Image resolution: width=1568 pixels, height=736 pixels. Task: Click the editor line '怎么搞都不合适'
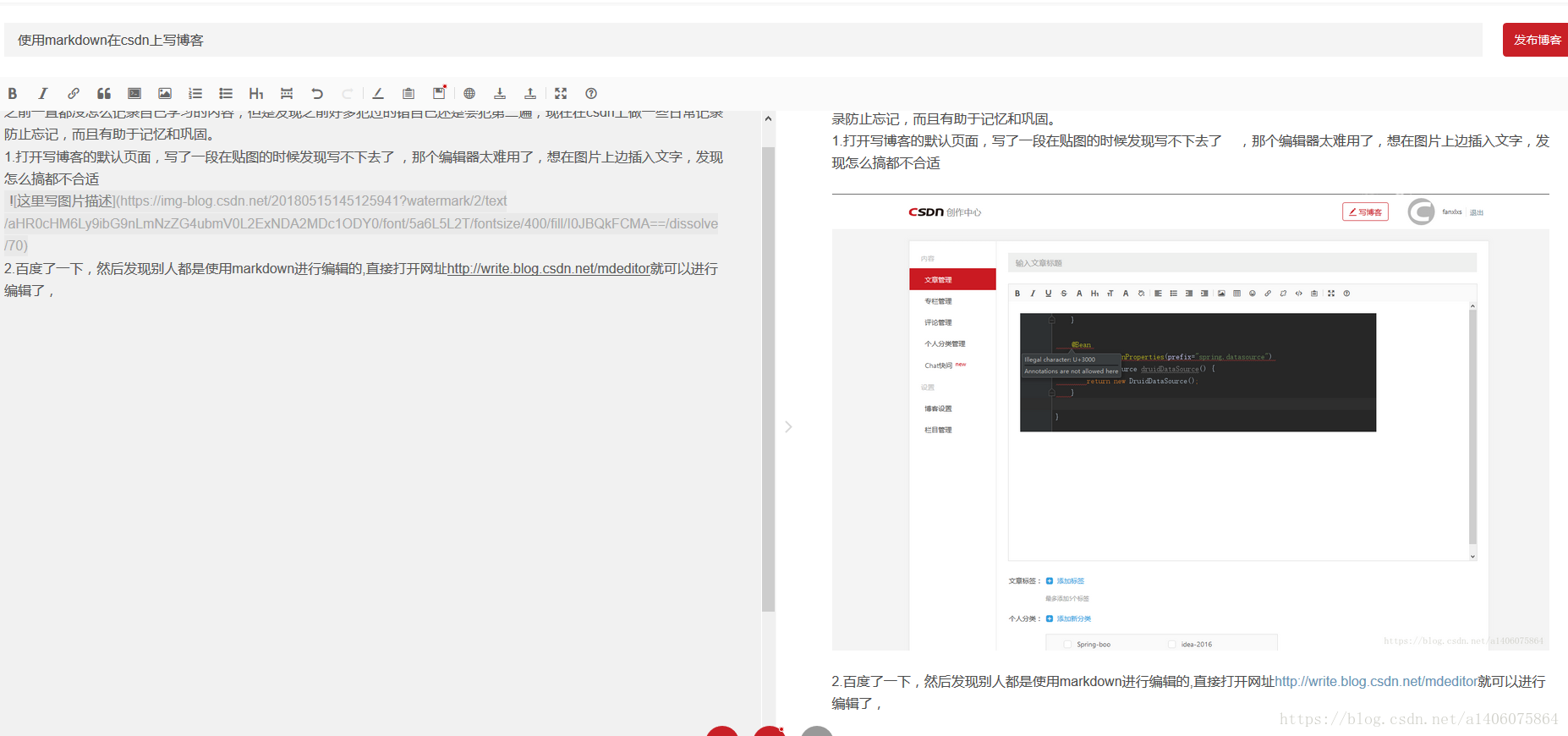click(x=52, y=179)
